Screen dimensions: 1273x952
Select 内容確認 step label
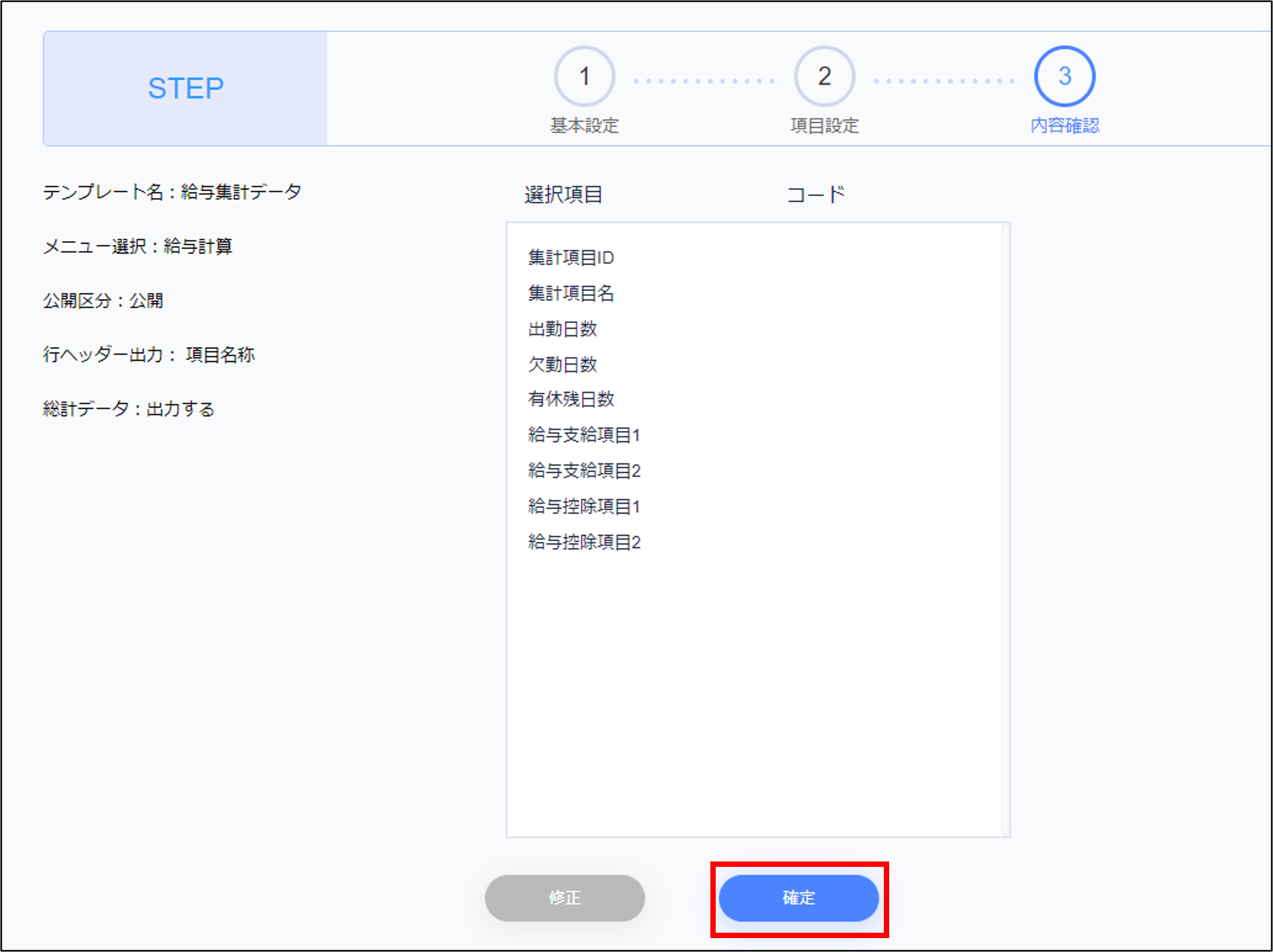(1064, 125)
